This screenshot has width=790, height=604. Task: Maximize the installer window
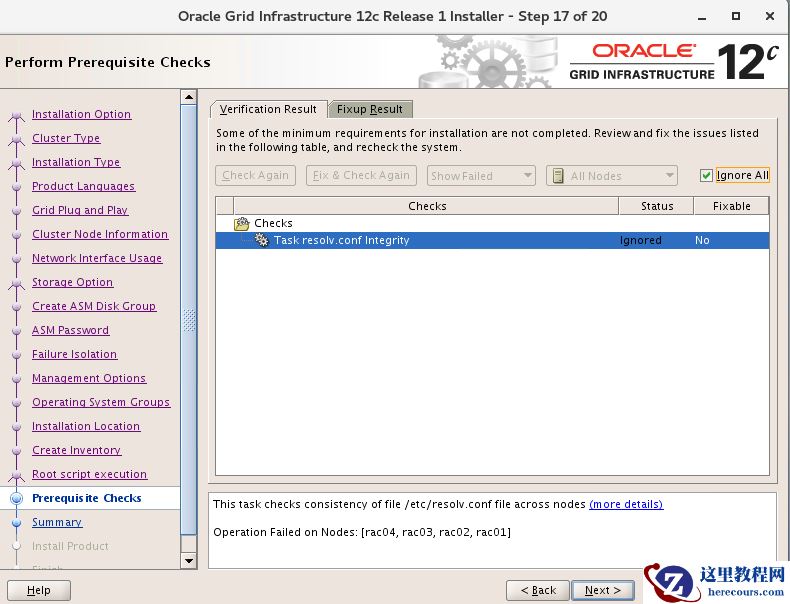(736, 16)
